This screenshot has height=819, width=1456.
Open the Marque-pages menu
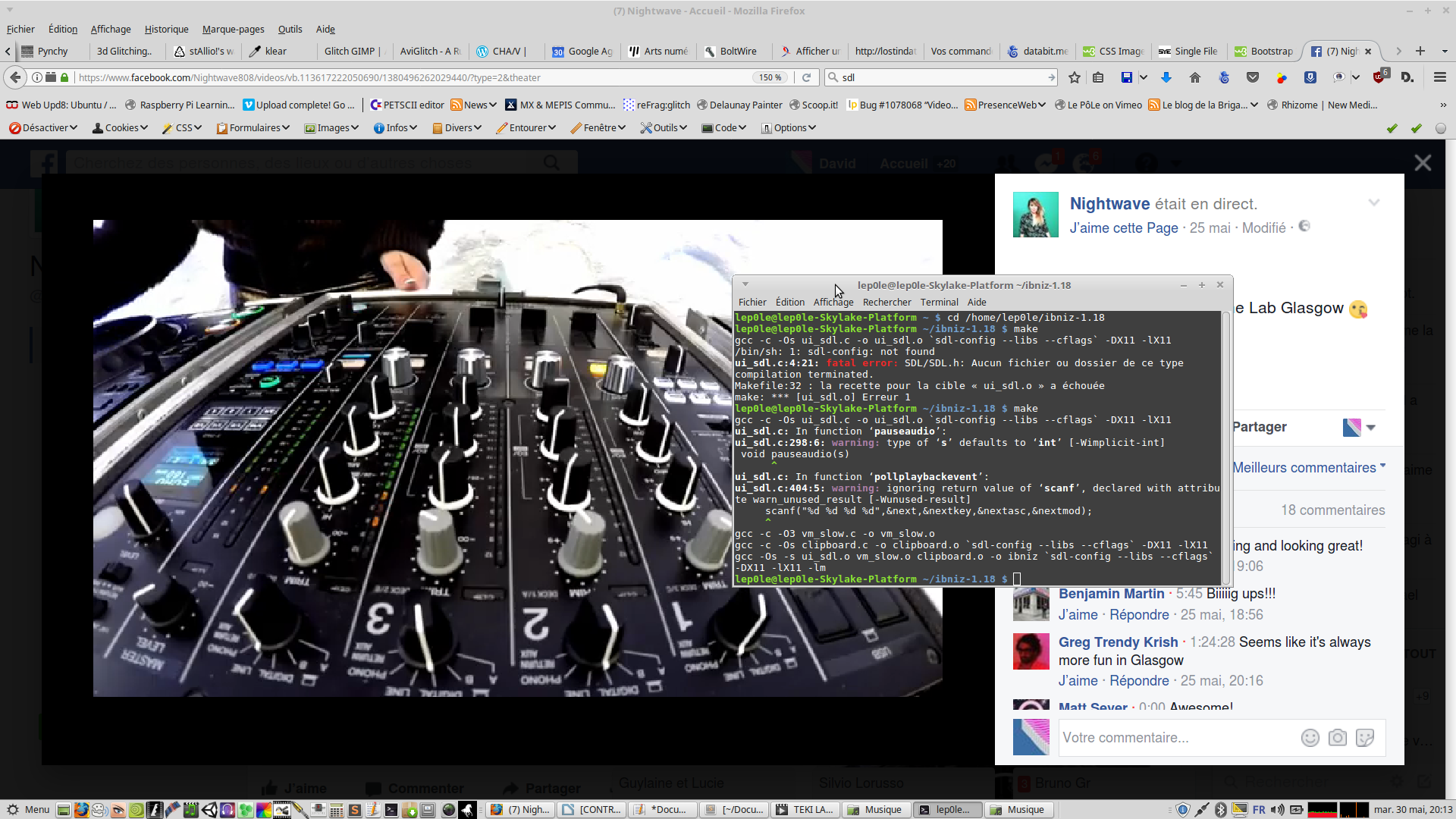coord(233,29)
